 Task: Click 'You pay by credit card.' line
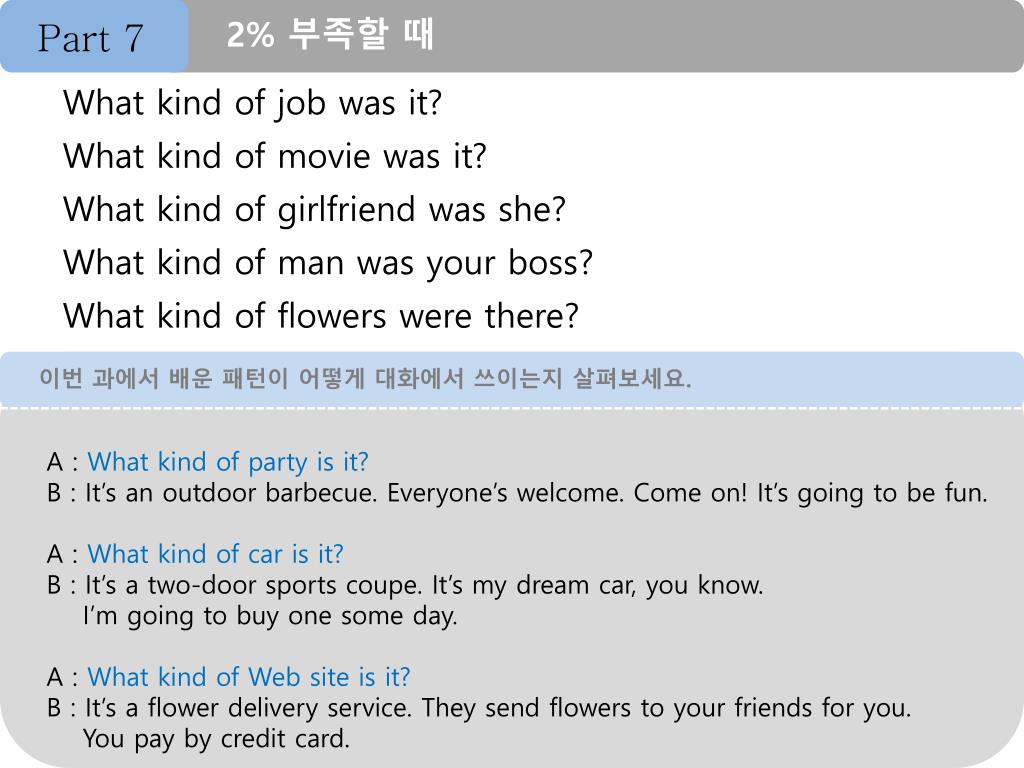217,739
